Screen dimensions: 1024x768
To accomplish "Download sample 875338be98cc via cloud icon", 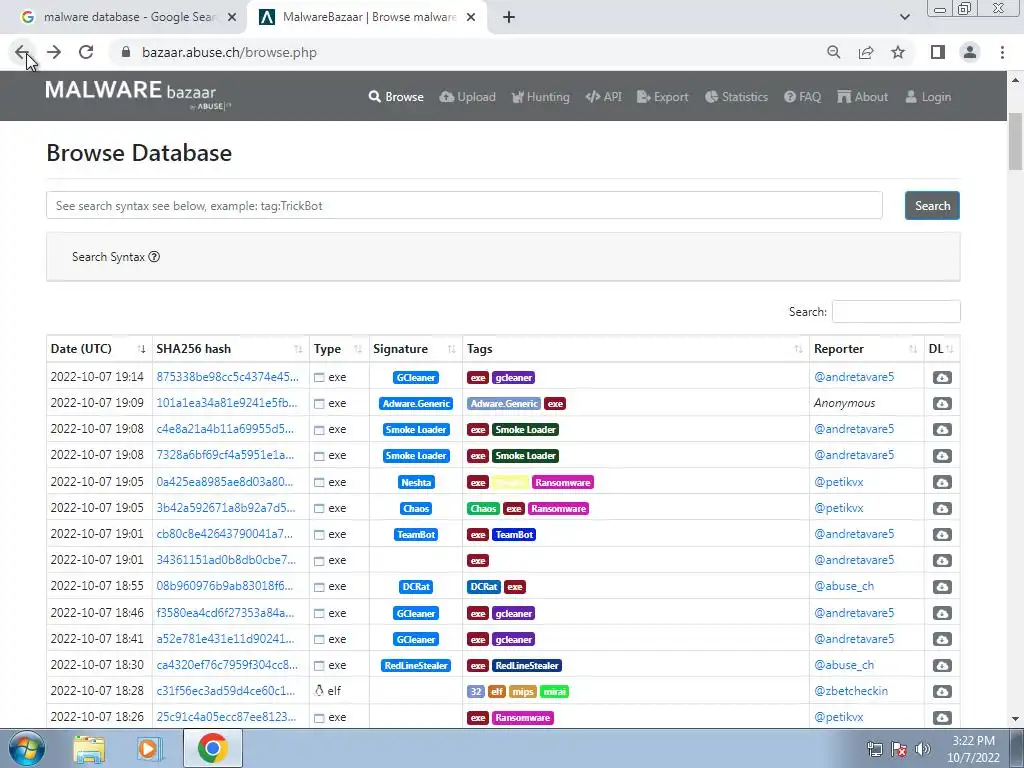I will click(x=942, y=377).
